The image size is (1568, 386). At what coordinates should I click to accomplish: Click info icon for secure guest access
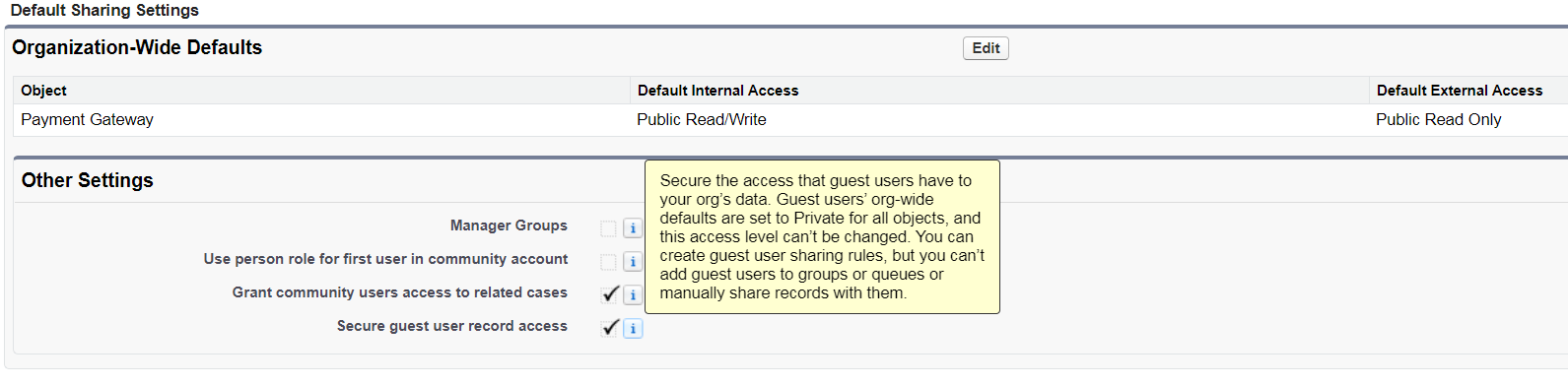point(633,329)
